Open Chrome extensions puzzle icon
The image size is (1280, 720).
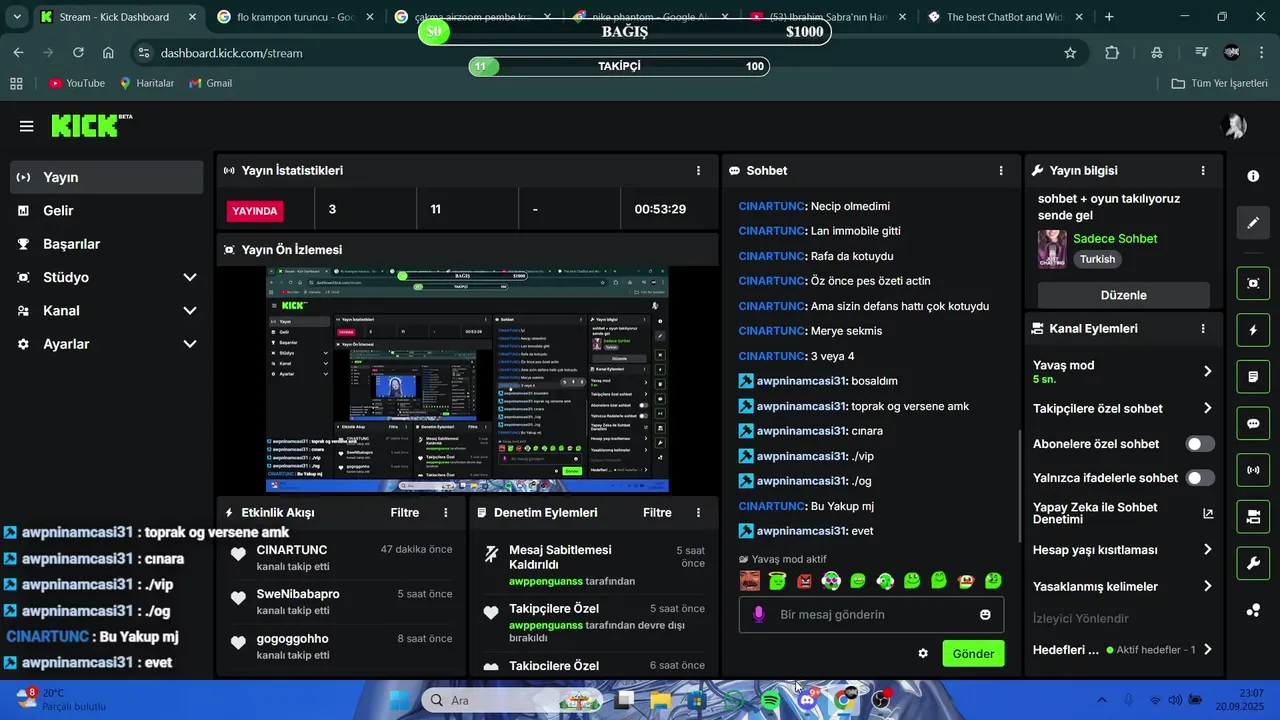coord(1112,53)
